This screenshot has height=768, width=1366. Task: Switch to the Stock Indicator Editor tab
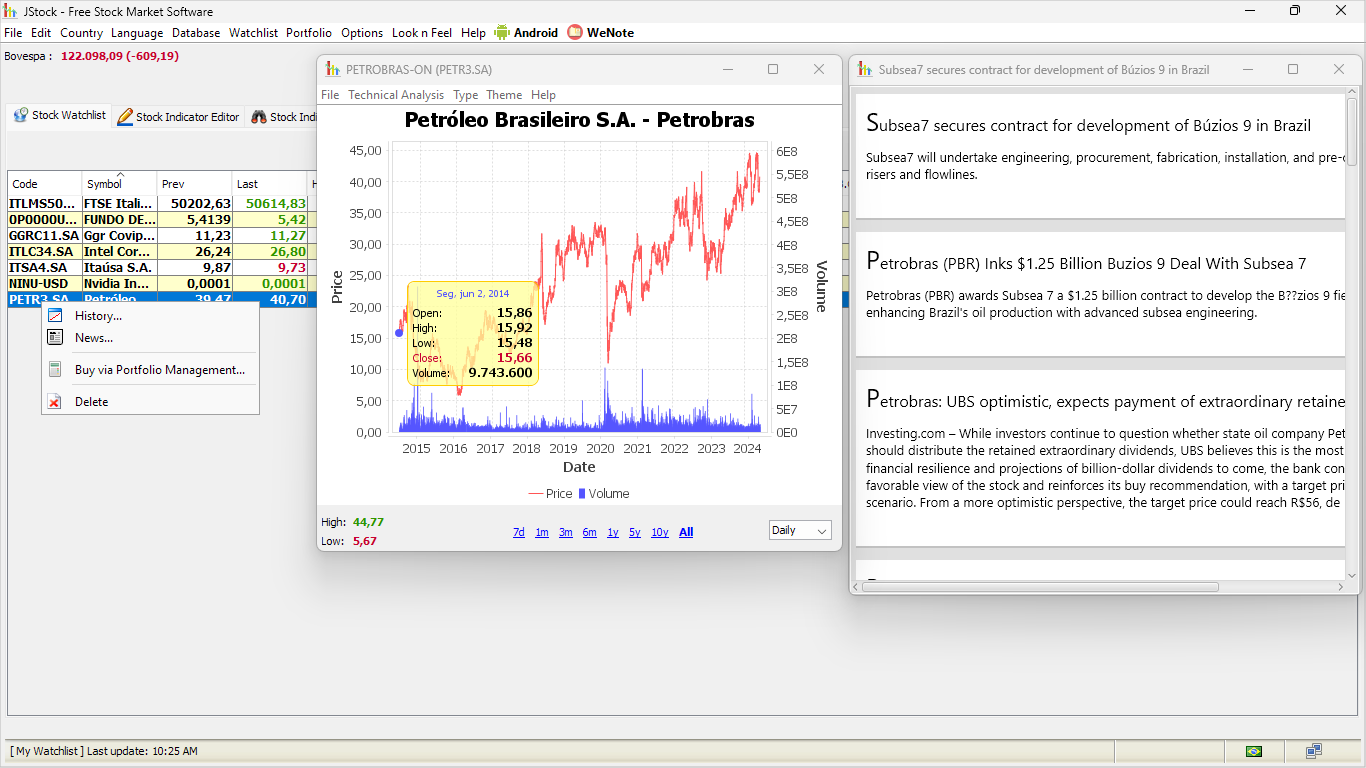pyautogui.click(x=179, y=117)
